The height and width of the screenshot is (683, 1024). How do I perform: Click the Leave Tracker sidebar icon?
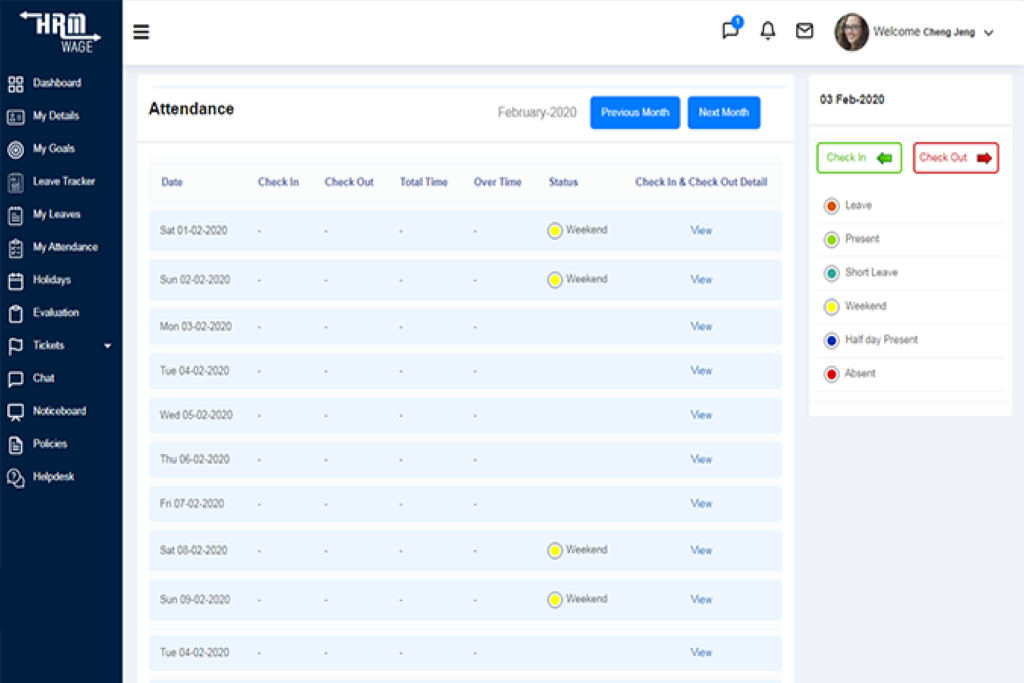tap(16, 182)
